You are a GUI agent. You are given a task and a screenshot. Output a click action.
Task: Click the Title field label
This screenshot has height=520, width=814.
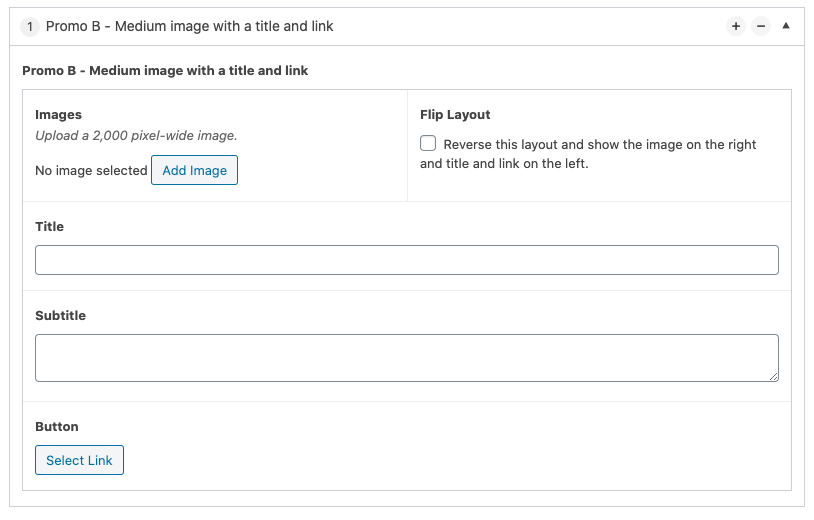pyautogui.click(x=49, y=227)
